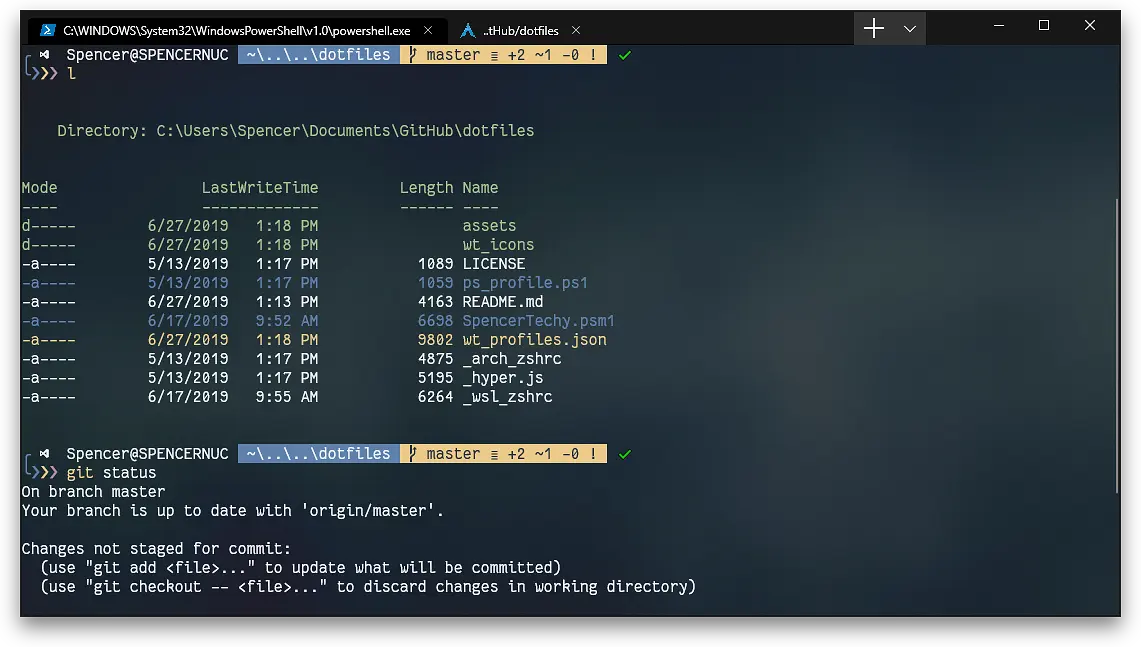Click the git branch icon in the top prompt
The height and width of the screenshot is (647, 1141).
pos(413,55)
